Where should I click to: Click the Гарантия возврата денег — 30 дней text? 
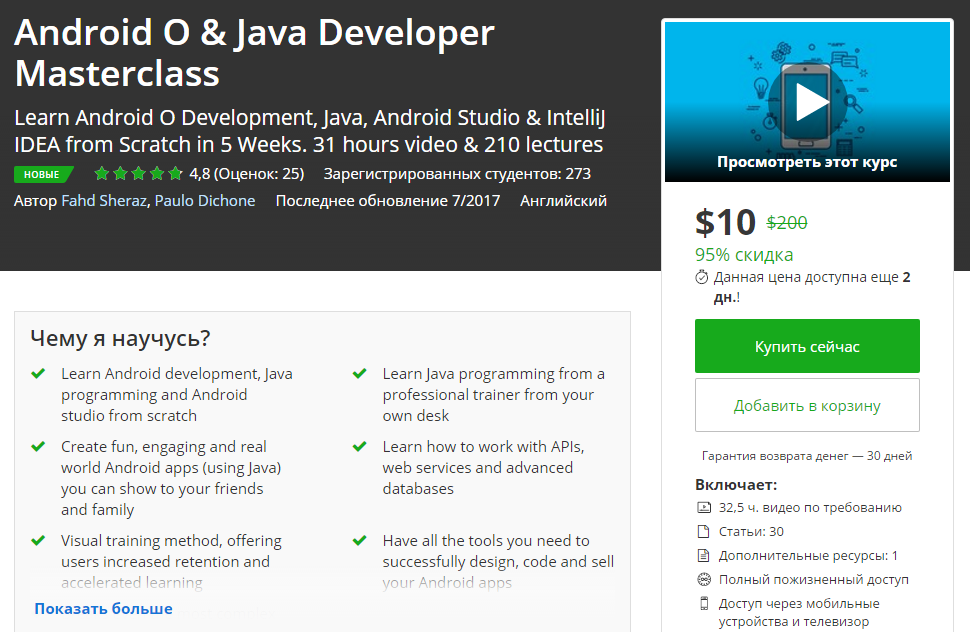click(807, 456)
